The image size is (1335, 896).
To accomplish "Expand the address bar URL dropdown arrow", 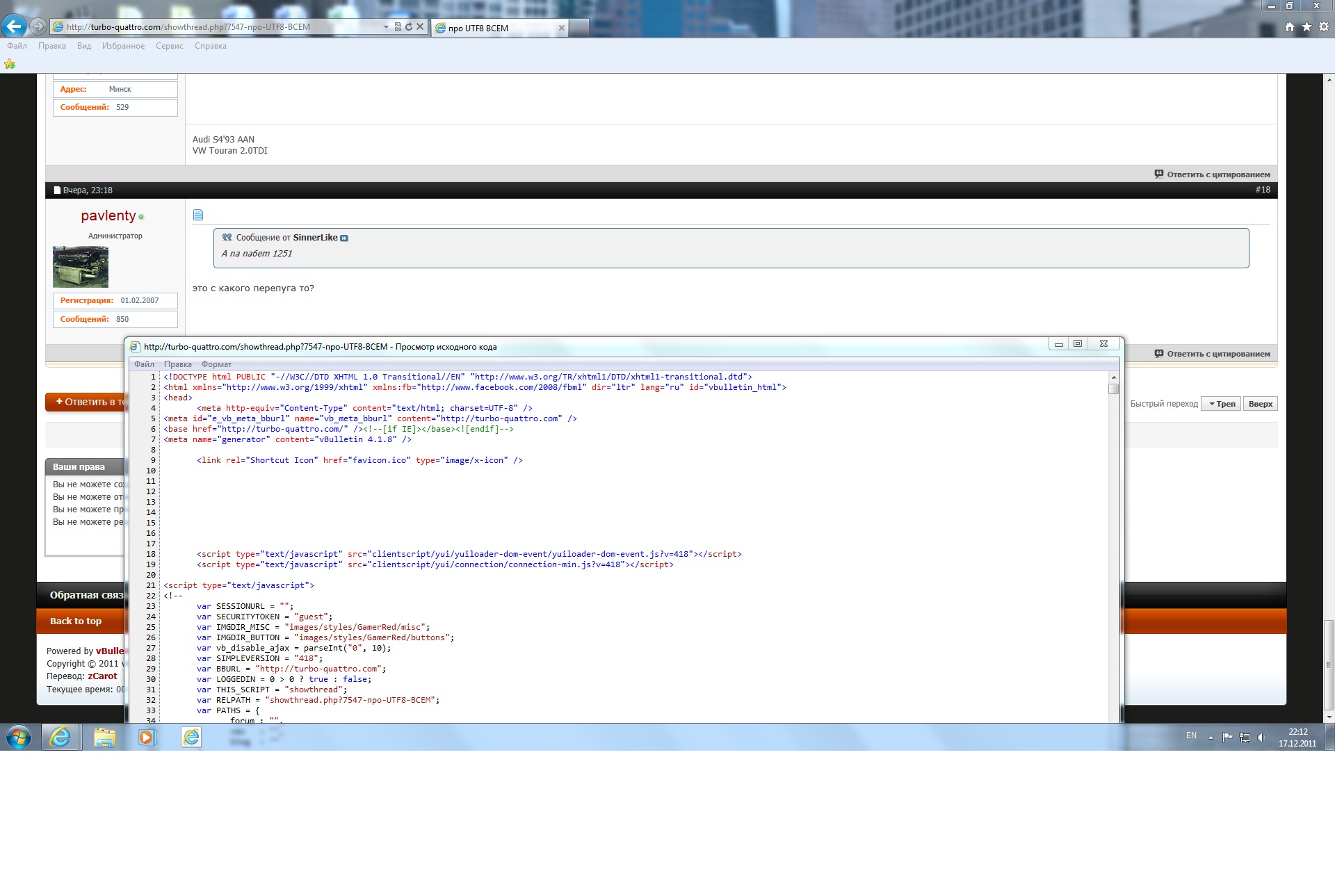I will pyautogui.click(x=386, y=26).
